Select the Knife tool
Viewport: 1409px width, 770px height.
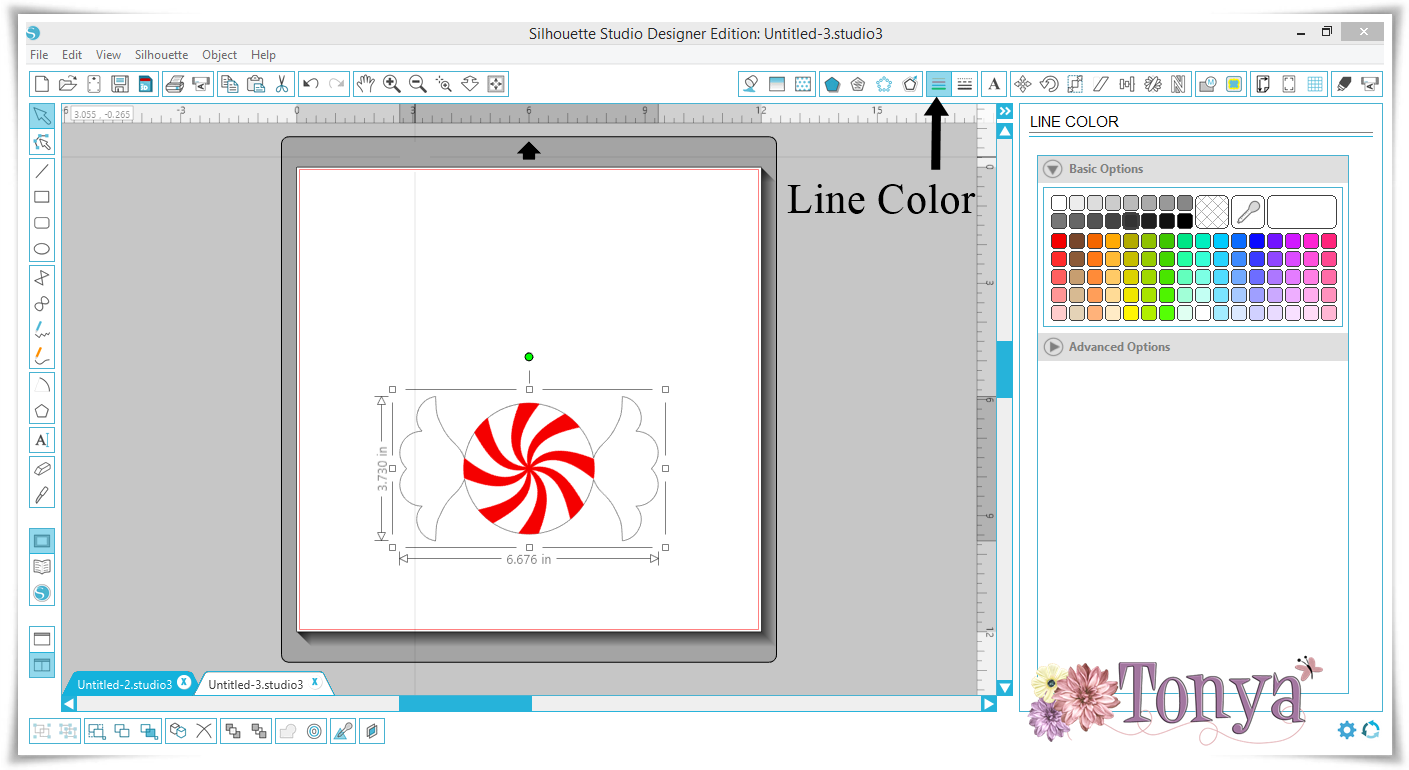[42, 494]
